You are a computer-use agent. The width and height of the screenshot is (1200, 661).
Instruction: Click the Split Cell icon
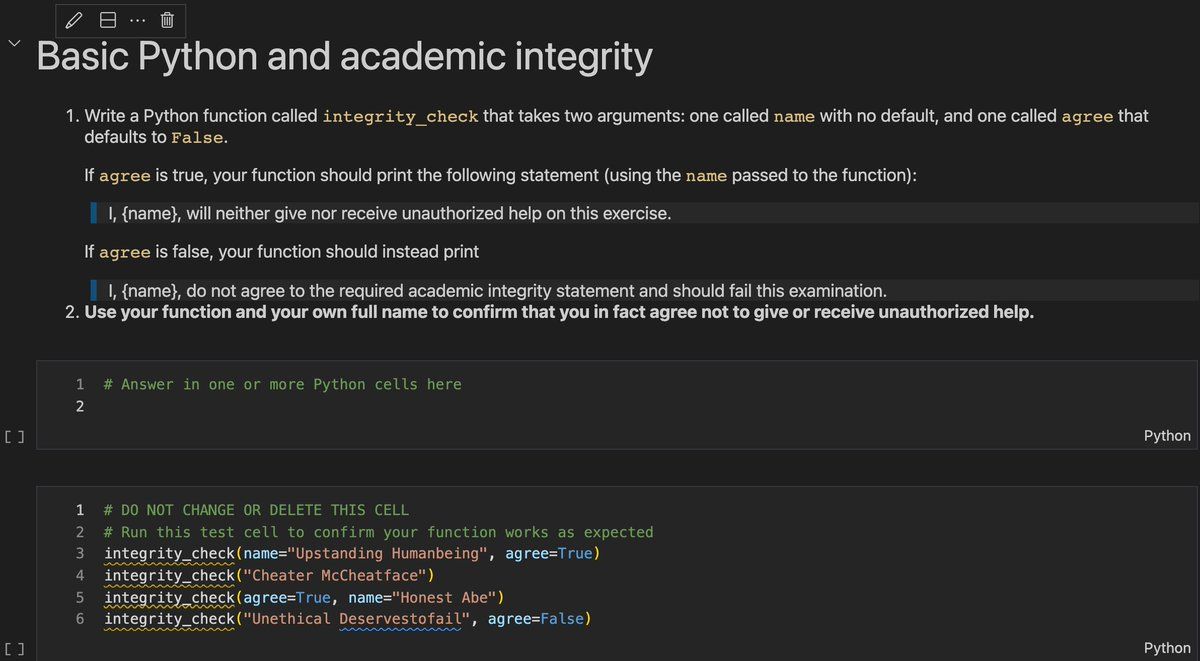click(108, 20)
